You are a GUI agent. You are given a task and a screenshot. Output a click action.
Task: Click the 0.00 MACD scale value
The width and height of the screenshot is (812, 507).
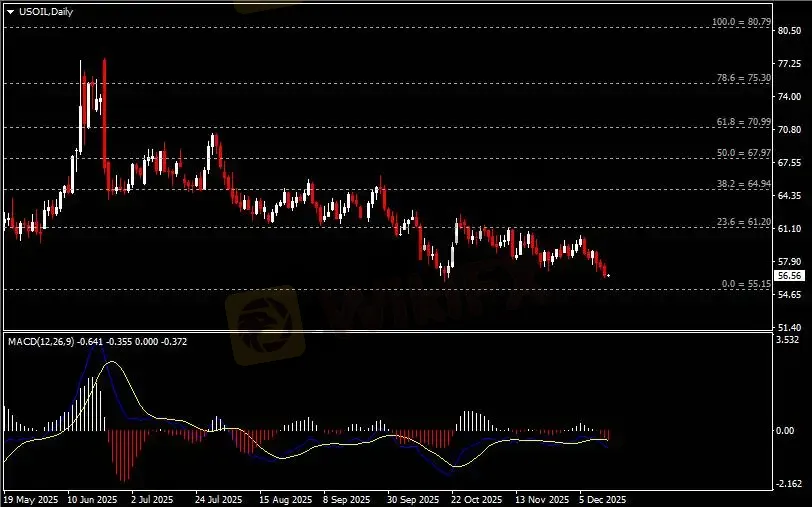tap(785, 430)
